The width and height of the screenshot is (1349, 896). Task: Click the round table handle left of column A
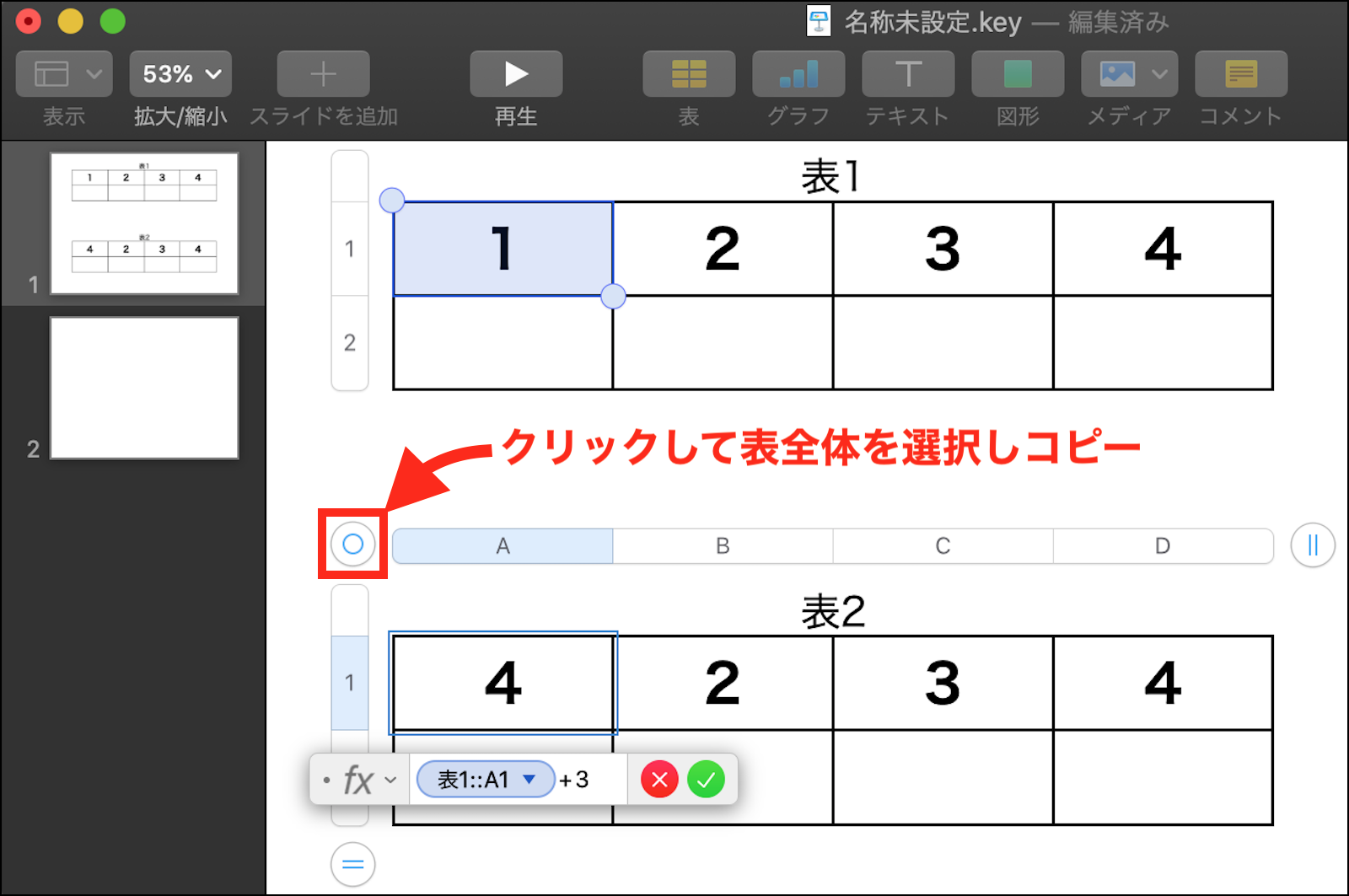pyautogui.click(x=352, y=544)
